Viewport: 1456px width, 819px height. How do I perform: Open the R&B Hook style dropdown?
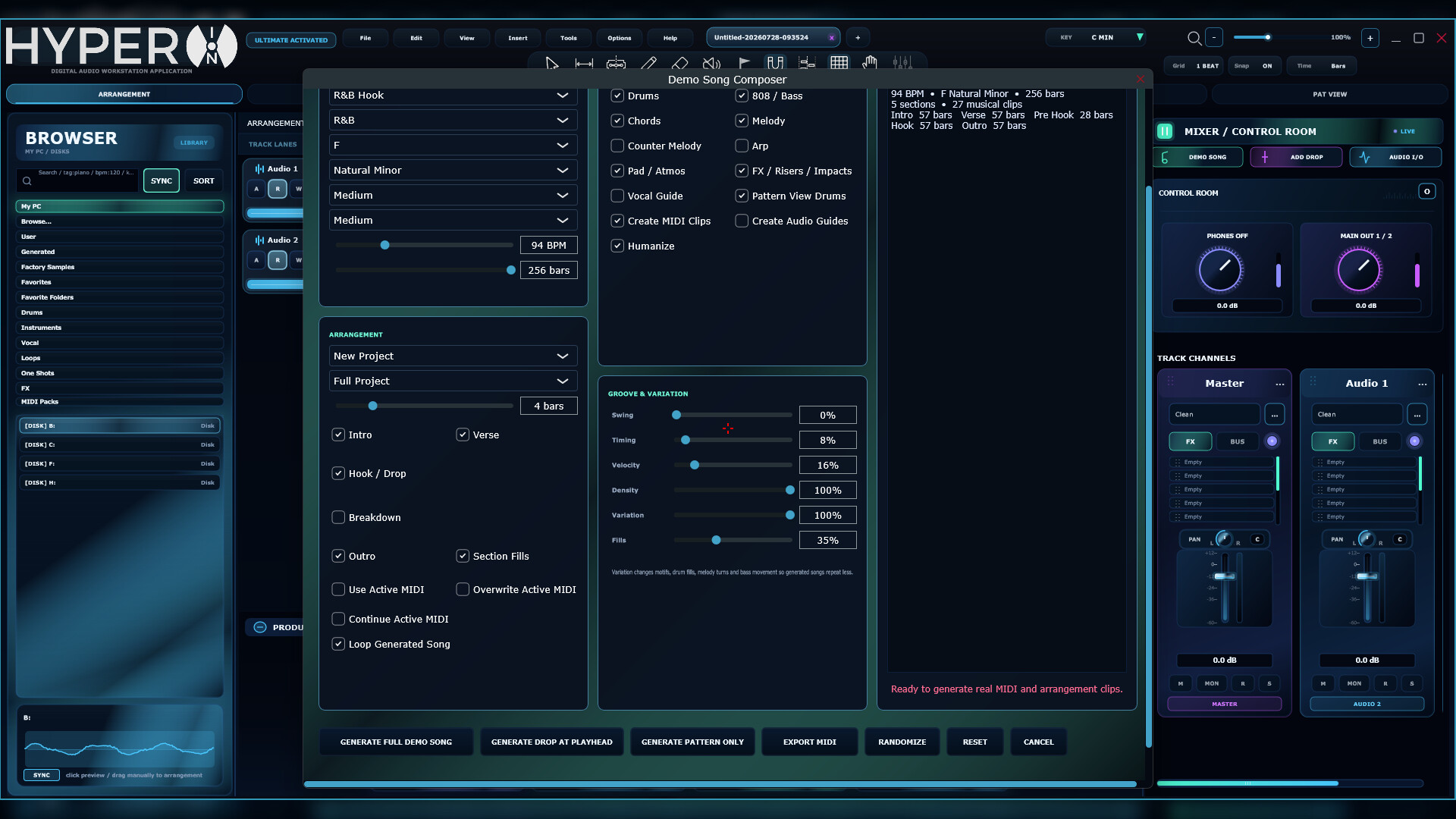pos(453,96)
